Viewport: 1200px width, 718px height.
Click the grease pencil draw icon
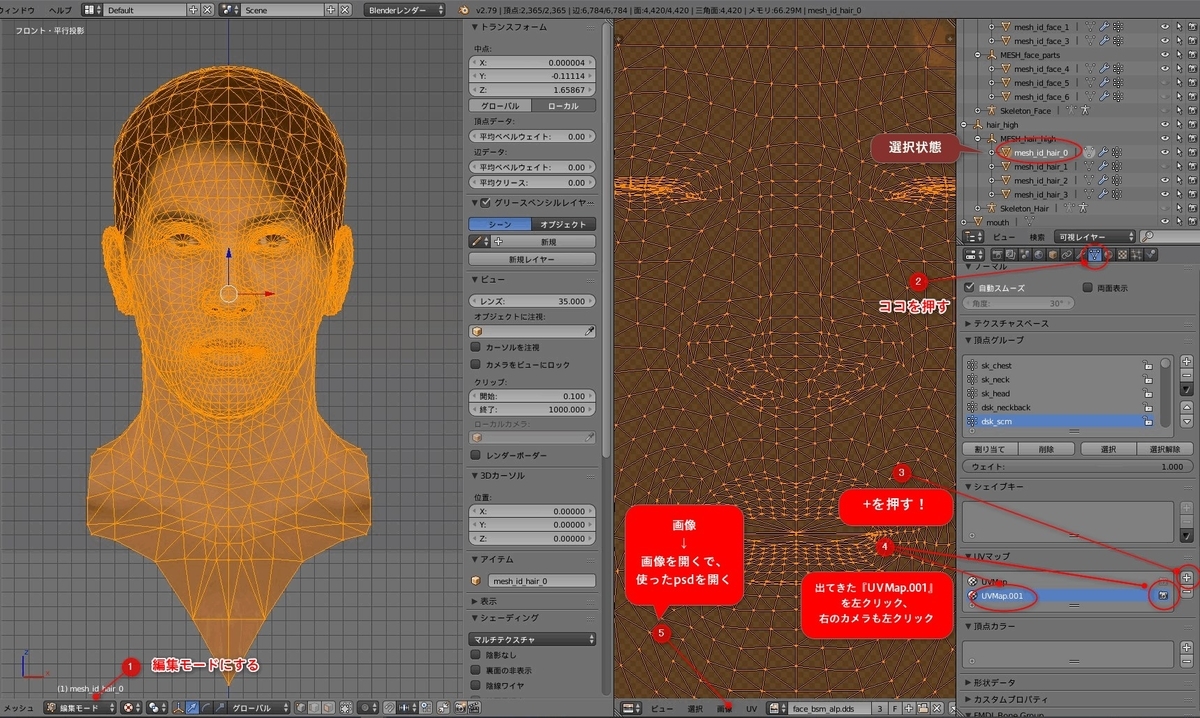(481, 241)
